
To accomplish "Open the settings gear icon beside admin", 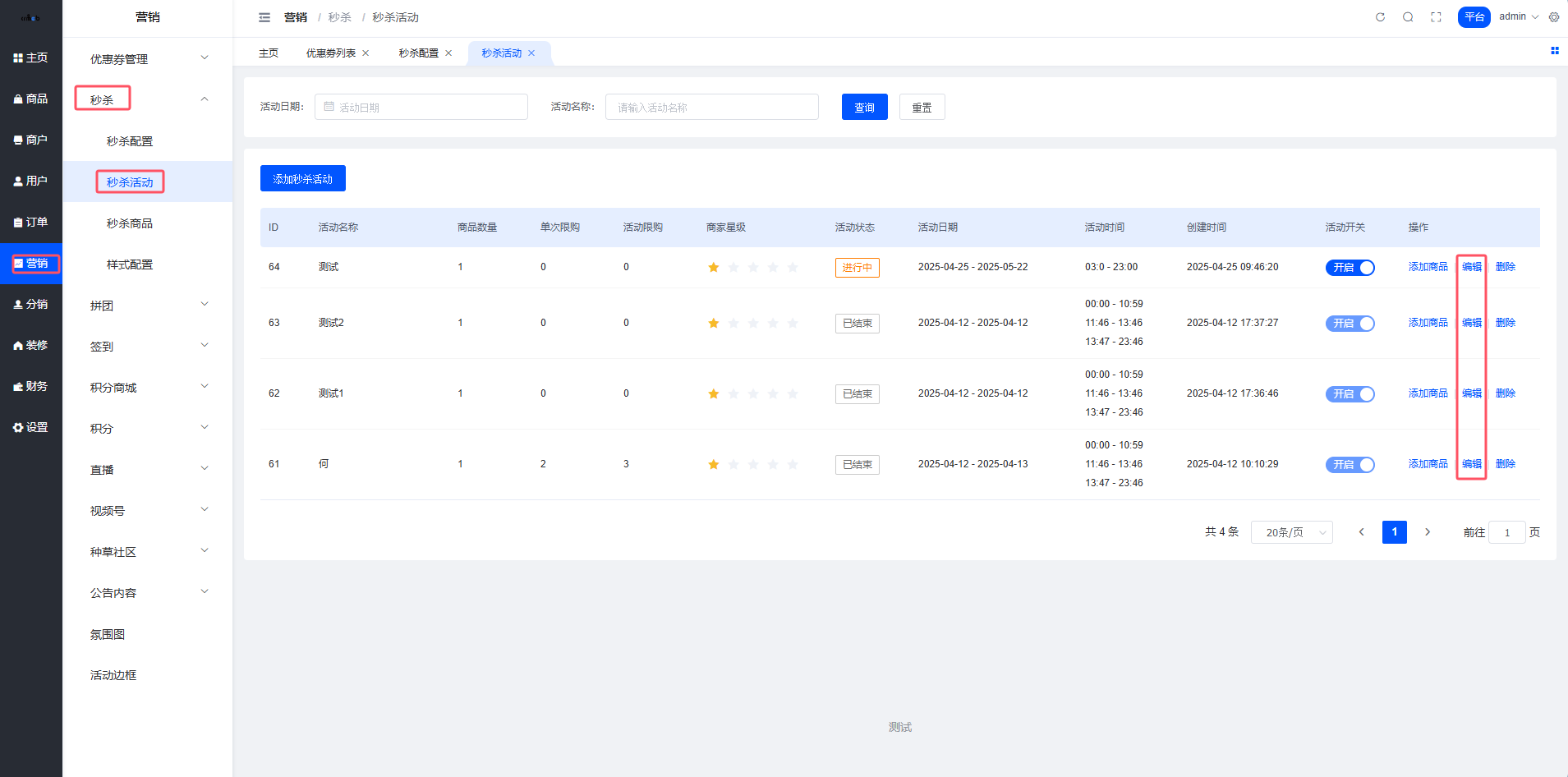I will tap(1554, 17).
